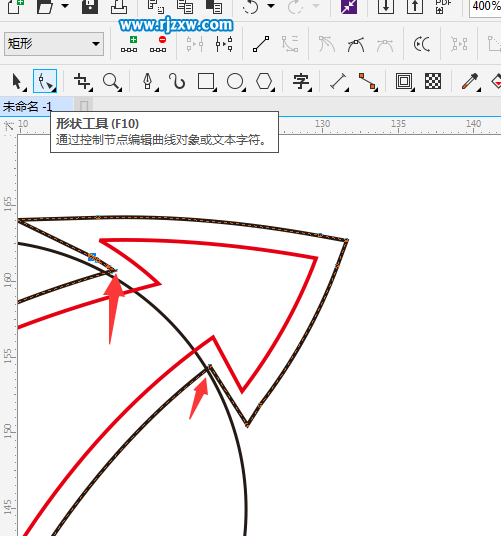
Task: Select the Artistic media tool
Action: coord(177,81)
